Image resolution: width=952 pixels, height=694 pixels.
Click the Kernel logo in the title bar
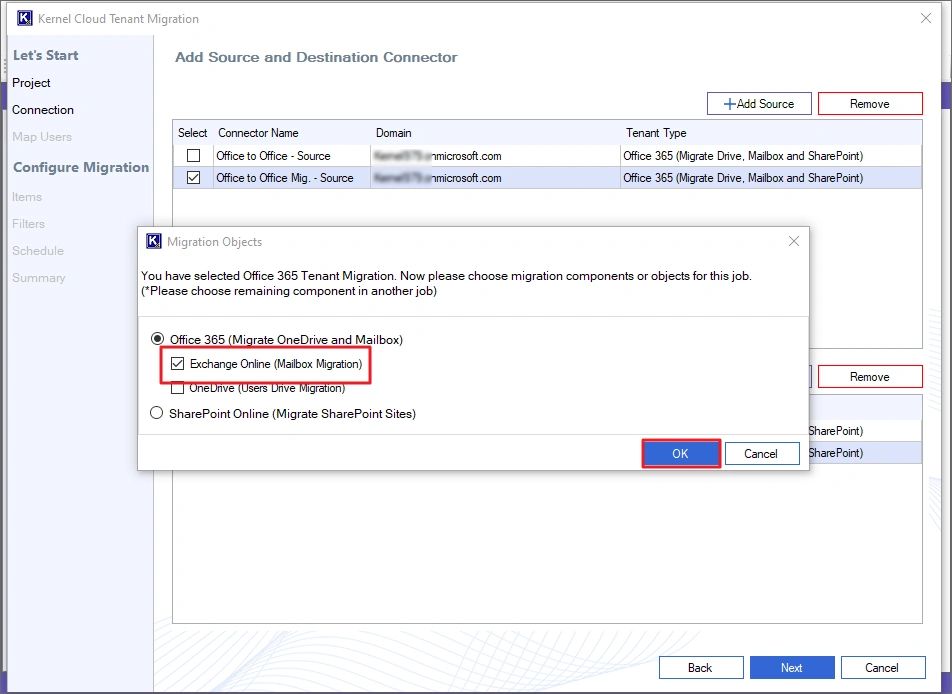point(24,17)
